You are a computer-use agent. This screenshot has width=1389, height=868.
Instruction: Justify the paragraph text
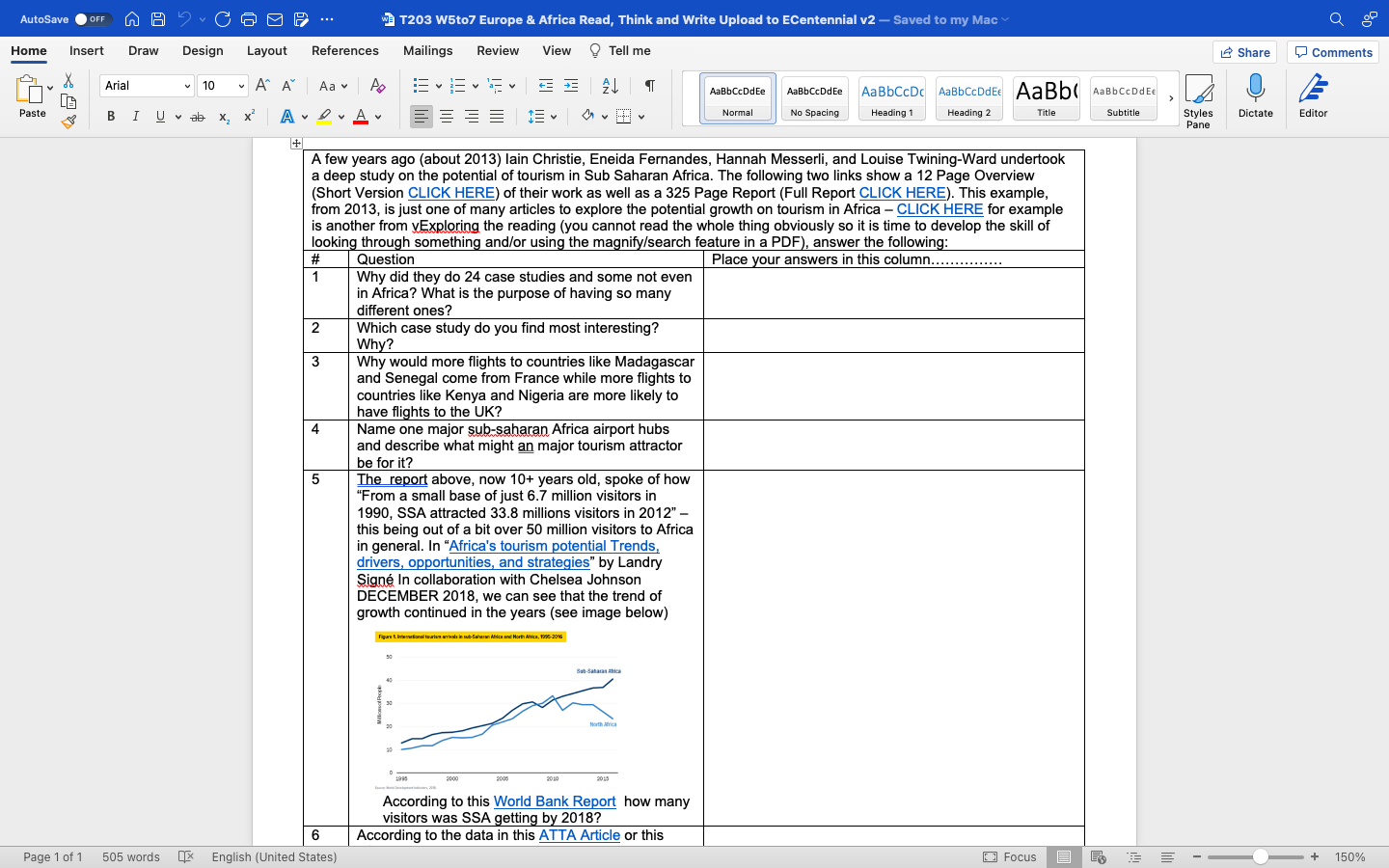click(497, 117)
